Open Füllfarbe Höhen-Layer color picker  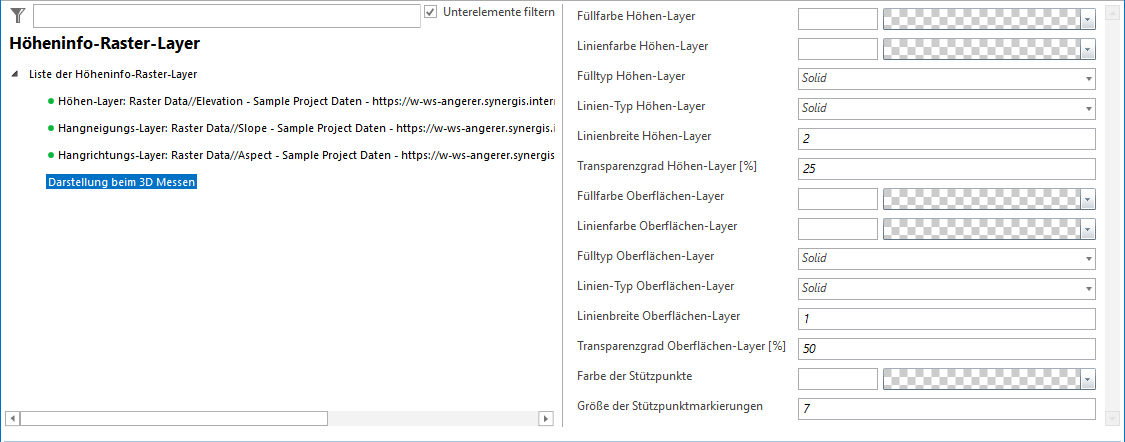[x=1087, y=18]
